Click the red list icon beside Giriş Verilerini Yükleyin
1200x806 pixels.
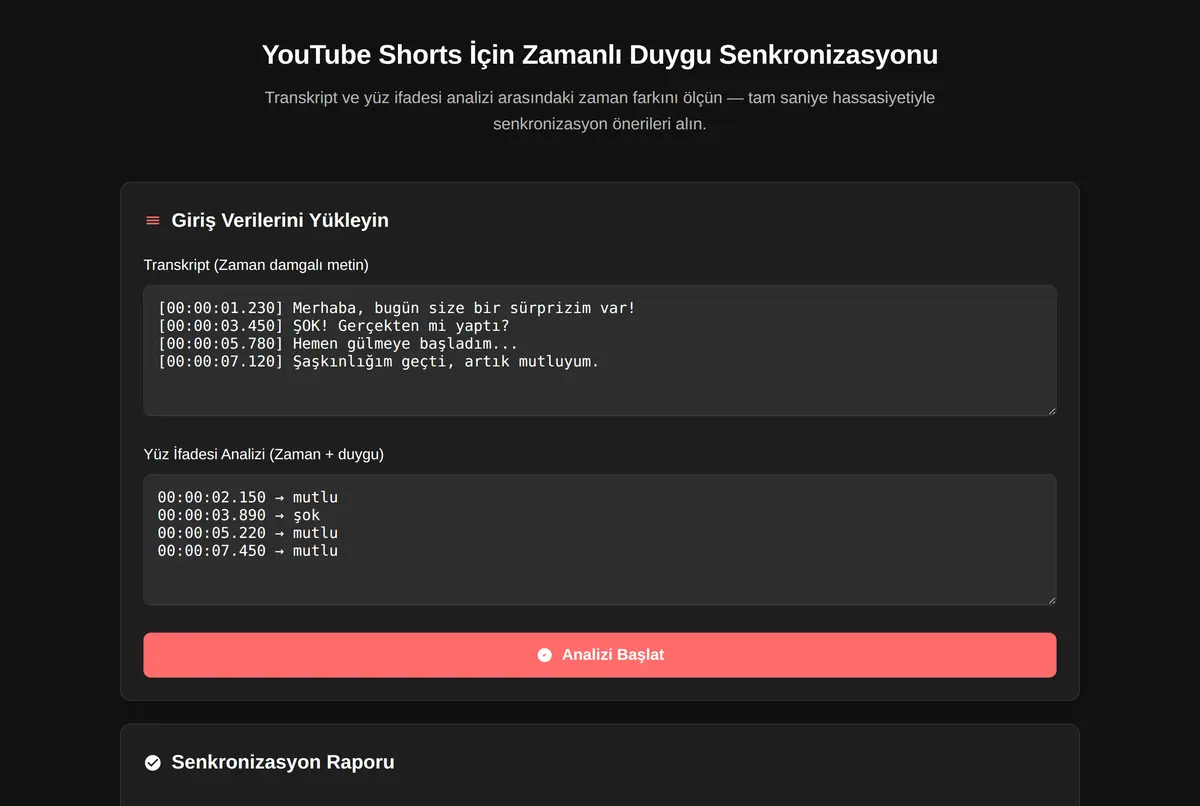point(153,221)
